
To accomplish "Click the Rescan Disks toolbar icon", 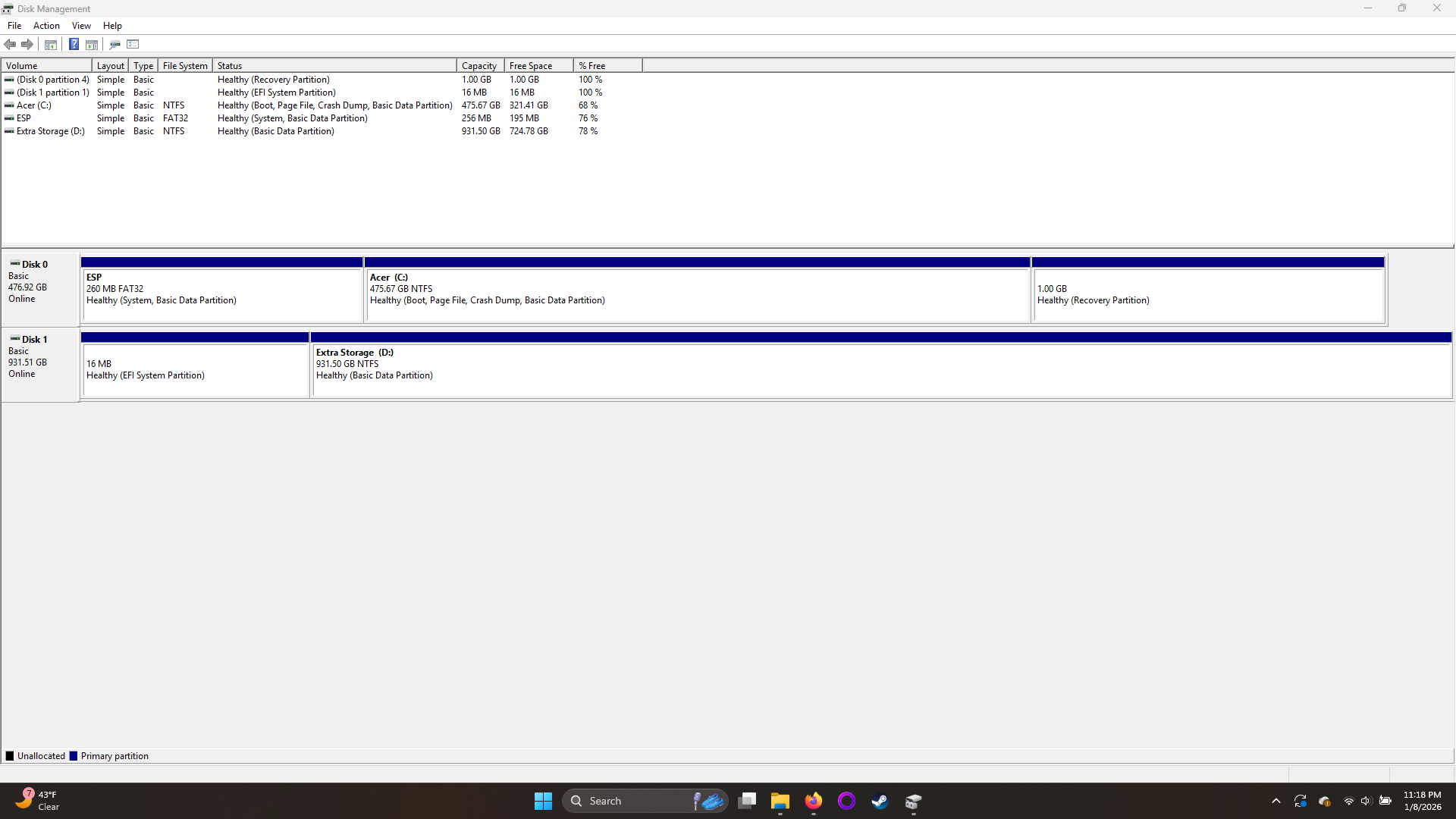I will [x=115, y=44].
